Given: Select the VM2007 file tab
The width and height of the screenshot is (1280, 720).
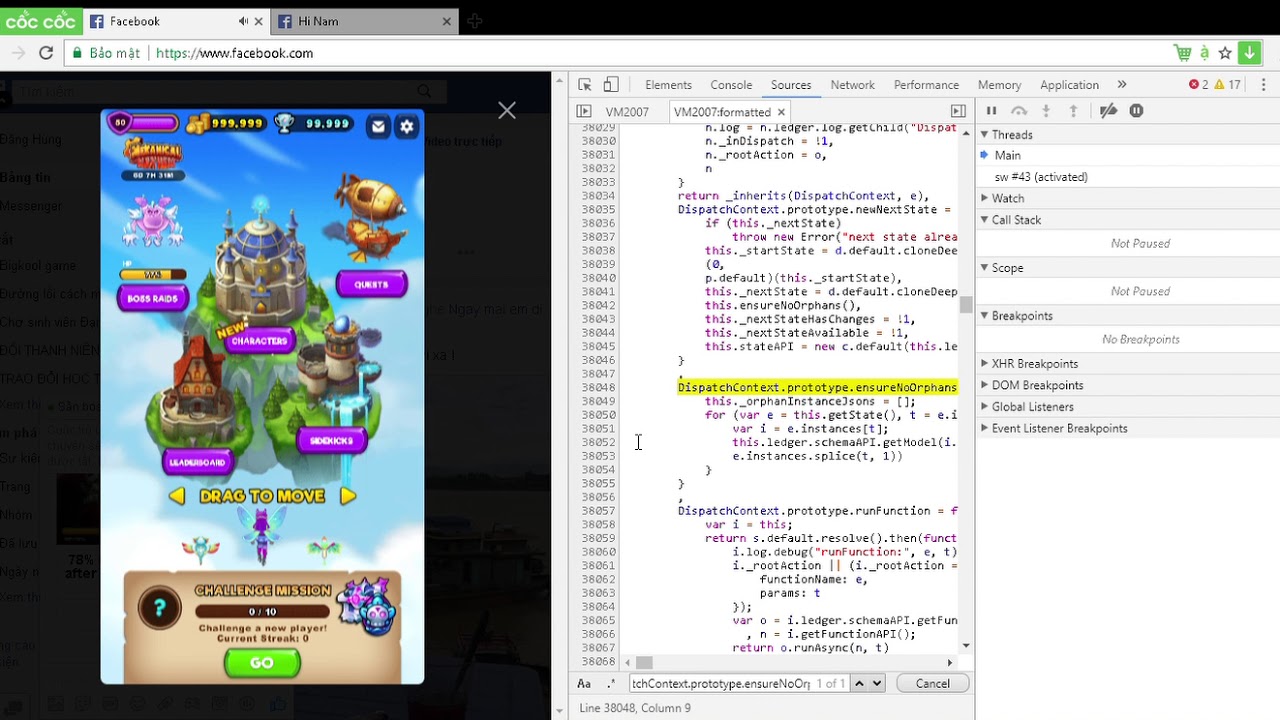Looking at the screenshot, I should (x=627, y=112).
